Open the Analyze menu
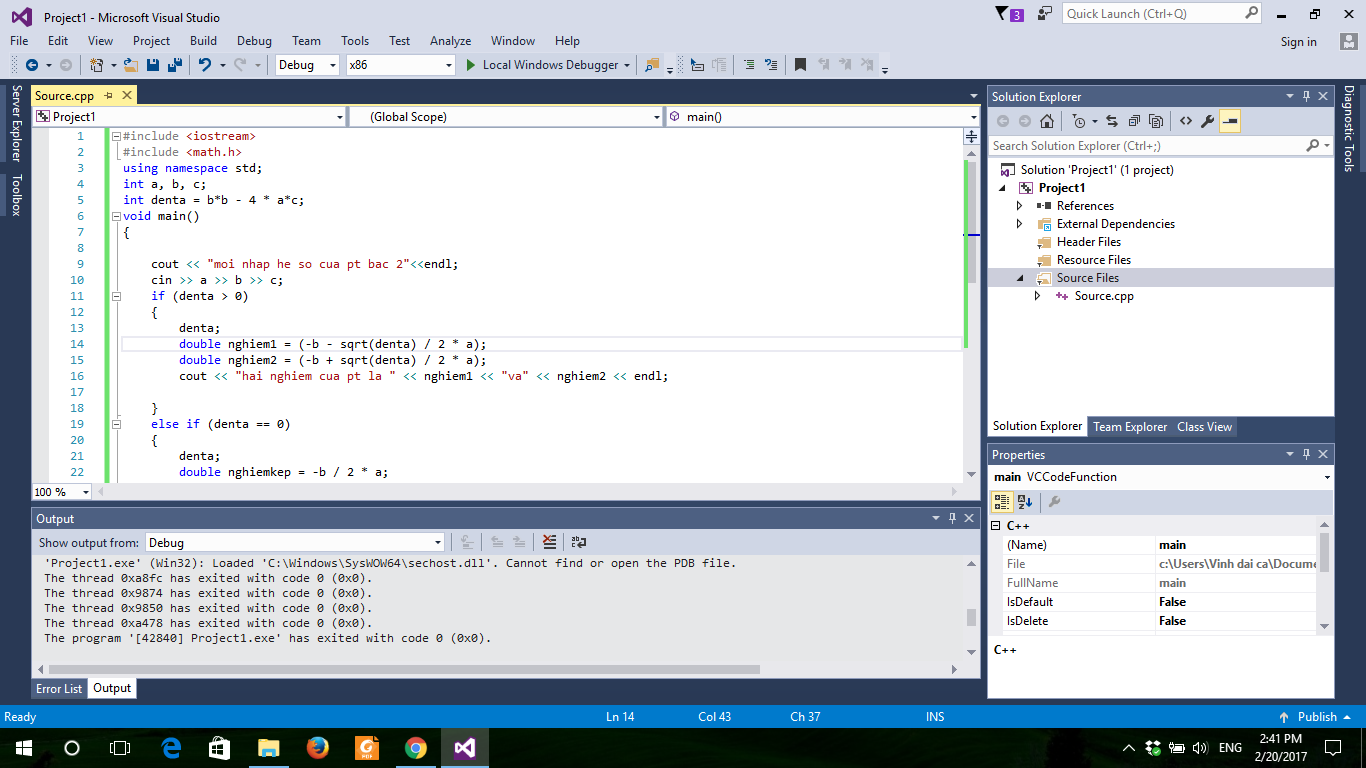1366x768 pixels. (450, 41)
